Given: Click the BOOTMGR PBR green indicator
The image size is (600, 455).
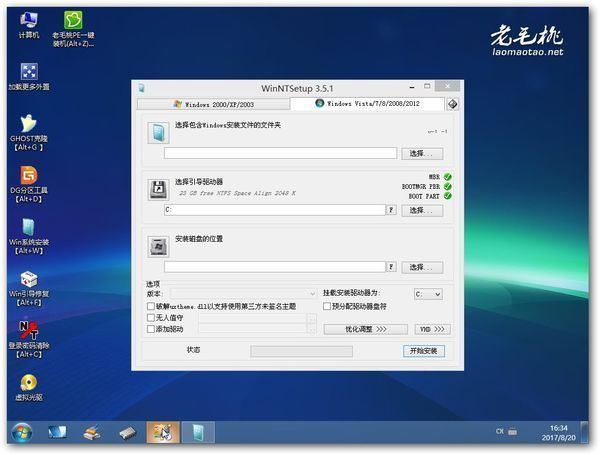Looking at the screenshot, I should tap(448, 186).
